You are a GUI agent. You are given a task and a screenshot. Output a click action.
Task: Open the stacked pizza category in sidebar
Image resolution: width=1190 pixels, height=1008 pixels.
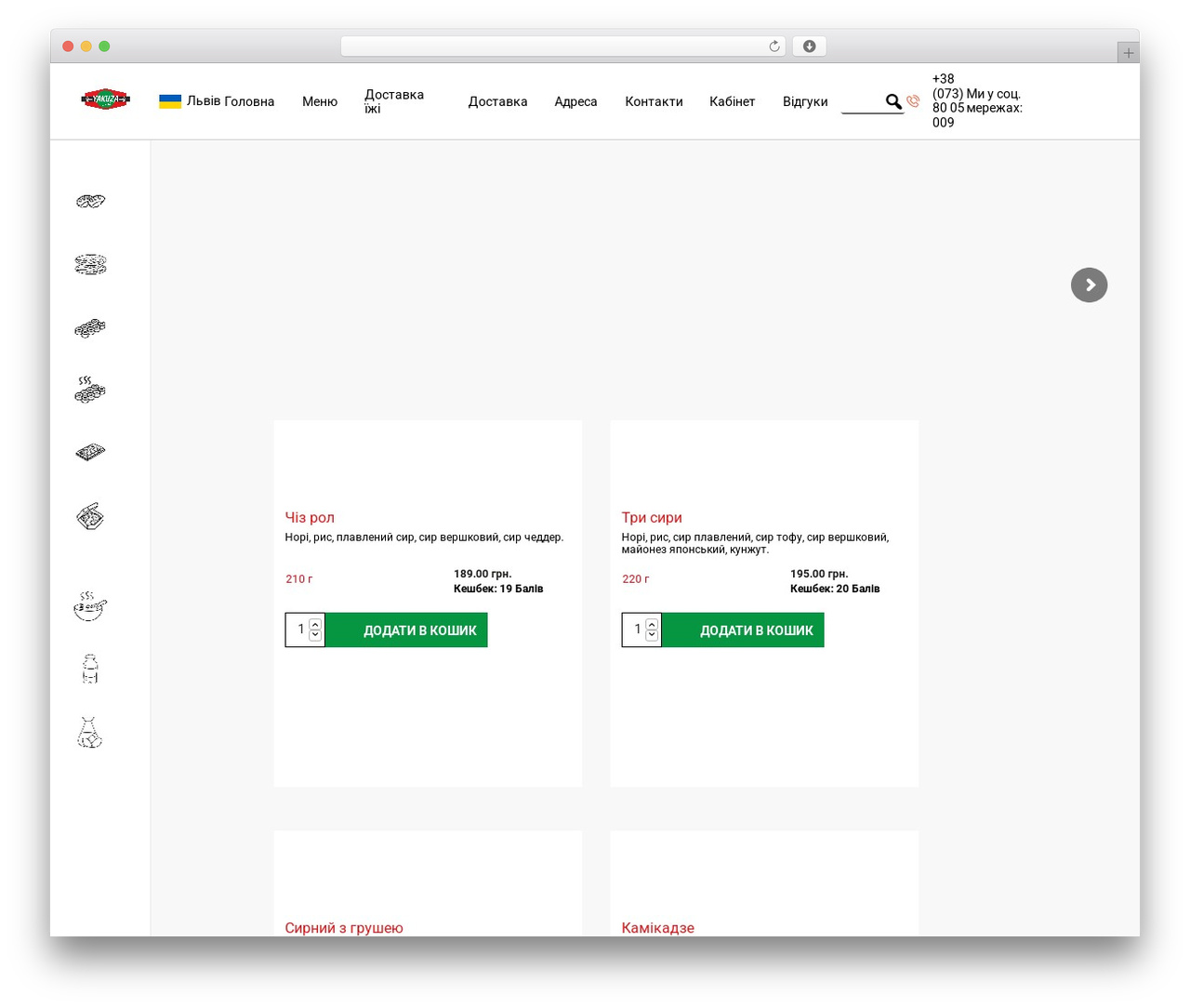point(90,264)
